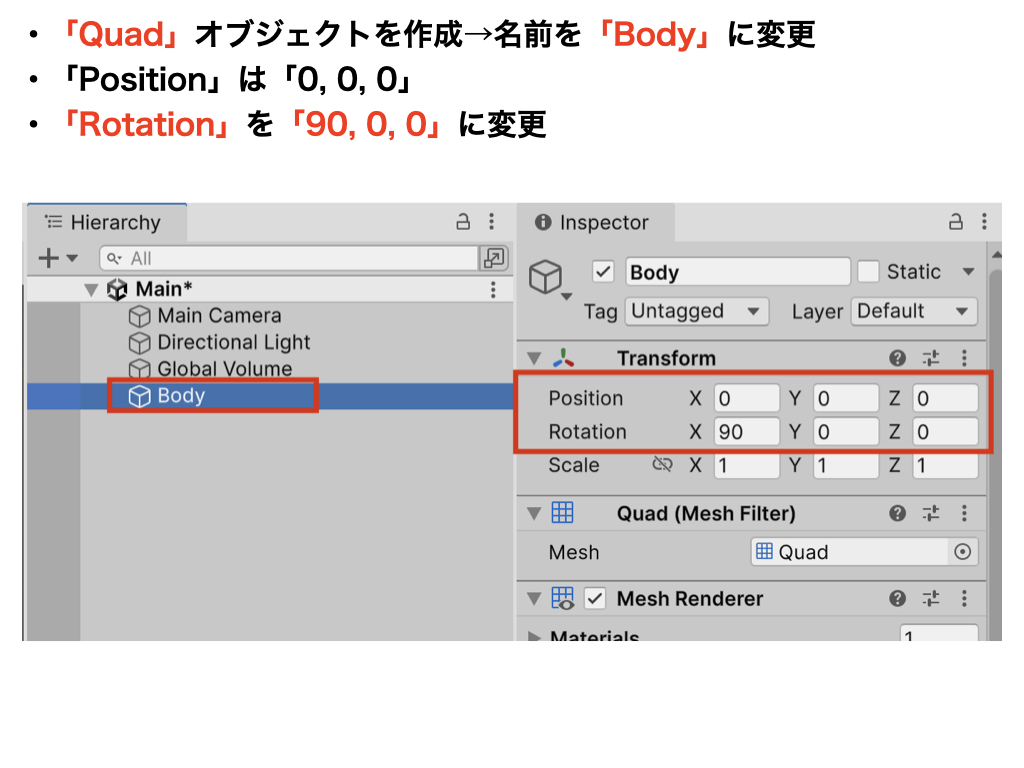Click Rotation Y field
The image size is (1024, 768).
(x=846, y=432)
